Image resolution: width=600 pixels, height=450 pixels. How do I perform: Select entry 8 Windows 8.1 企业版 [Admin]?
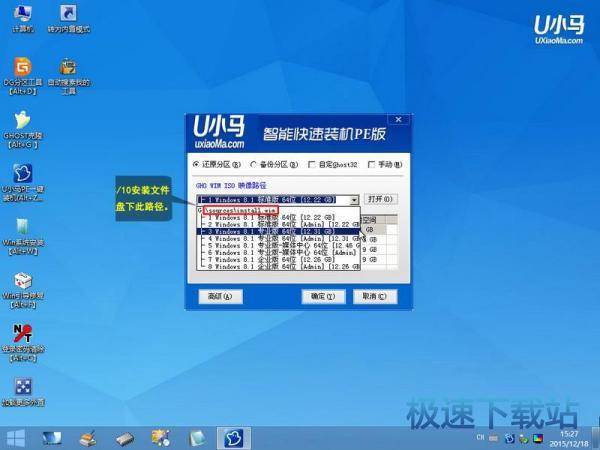(278, 266)
